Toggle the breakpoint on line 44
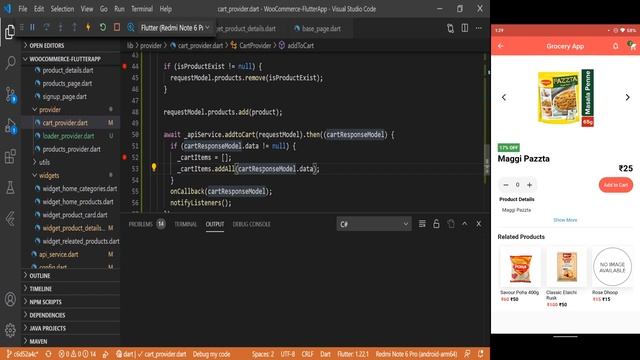The height and width of the screenshot is (360, 640). (x=124, y=66)
